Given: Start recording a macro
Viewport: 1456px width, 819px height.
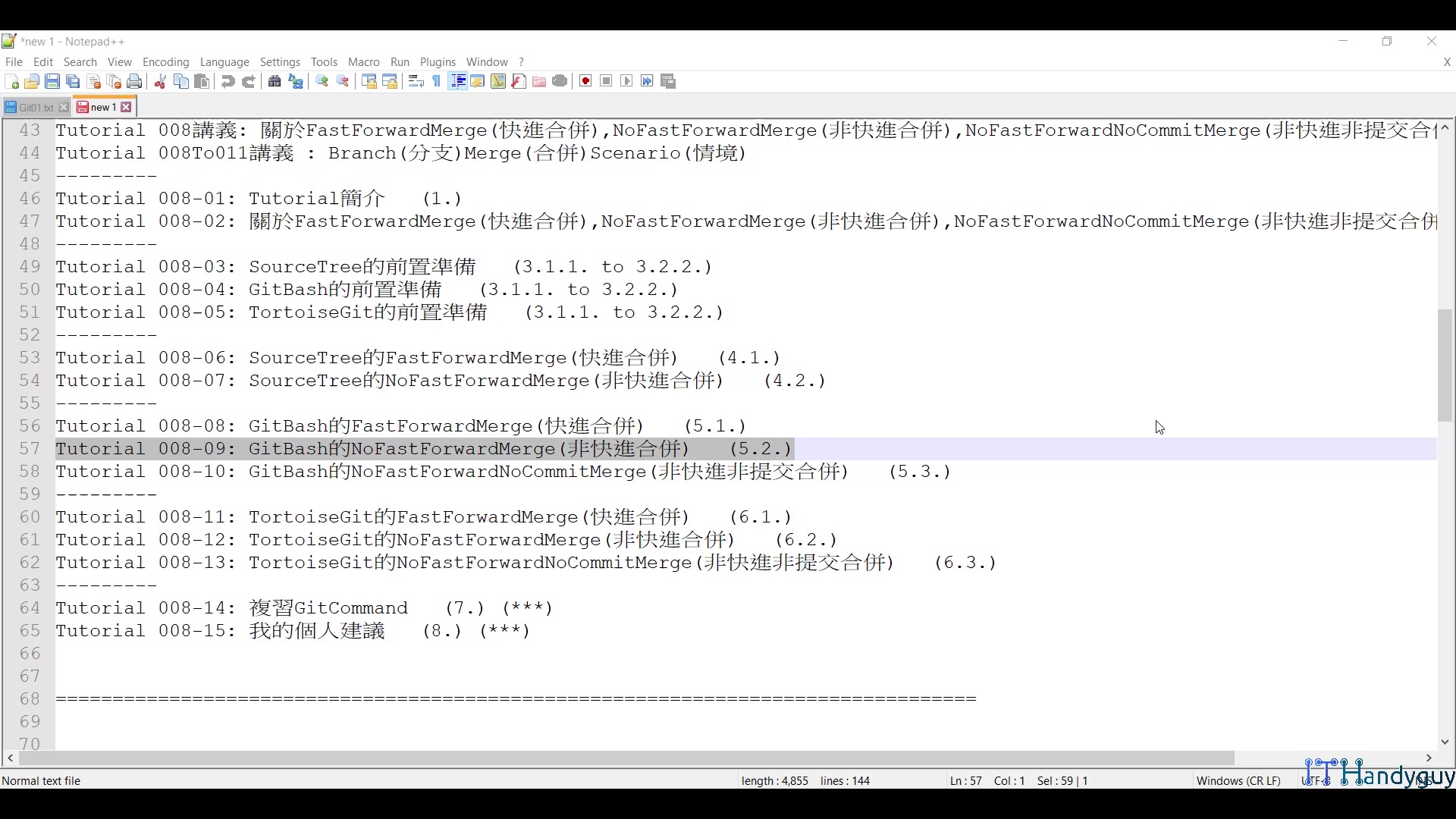Looking at the screenshot, I should tap(585, 81).
